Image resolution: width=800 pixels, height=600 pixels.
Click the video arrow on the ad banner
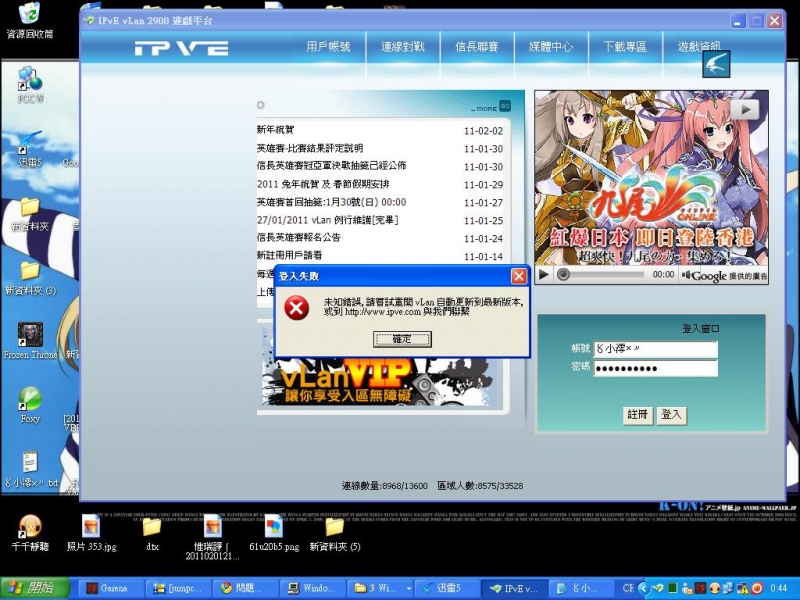pyautogui.click(x=745, y=109)
